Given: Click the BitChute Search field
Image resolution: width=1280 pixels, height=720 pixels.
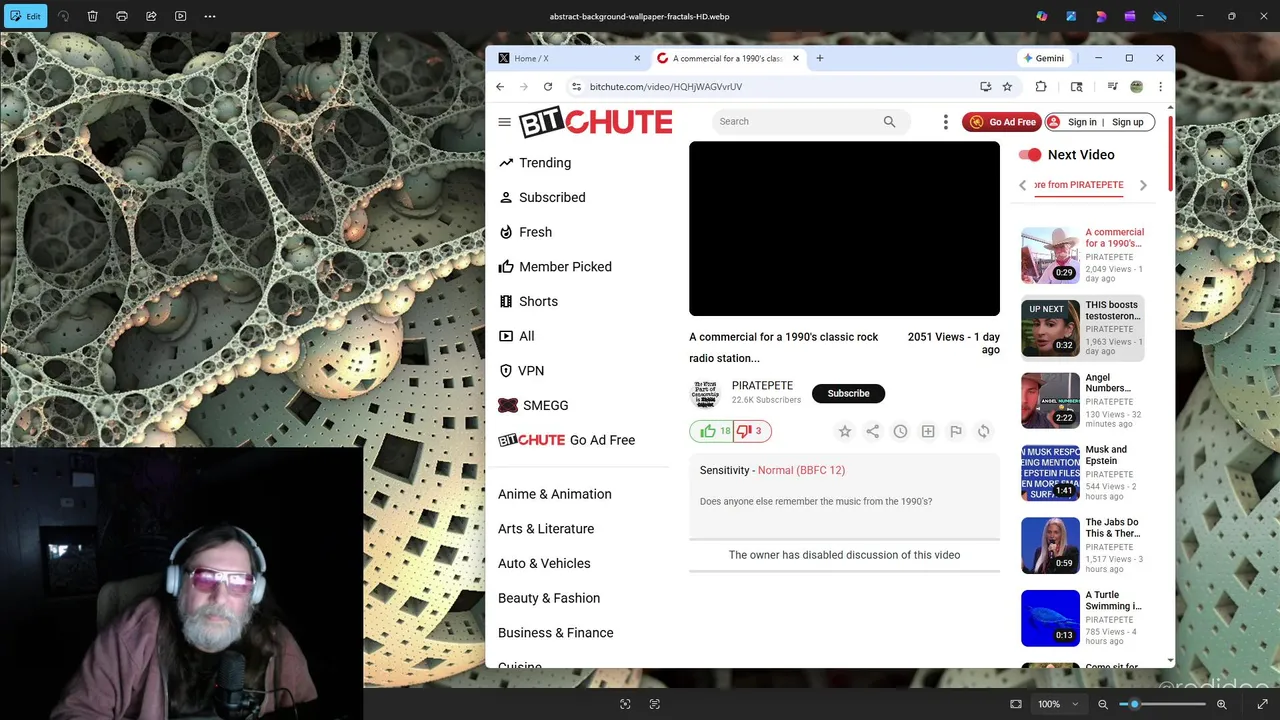Looking at the screenshot, I should click(x=795, y=121).
